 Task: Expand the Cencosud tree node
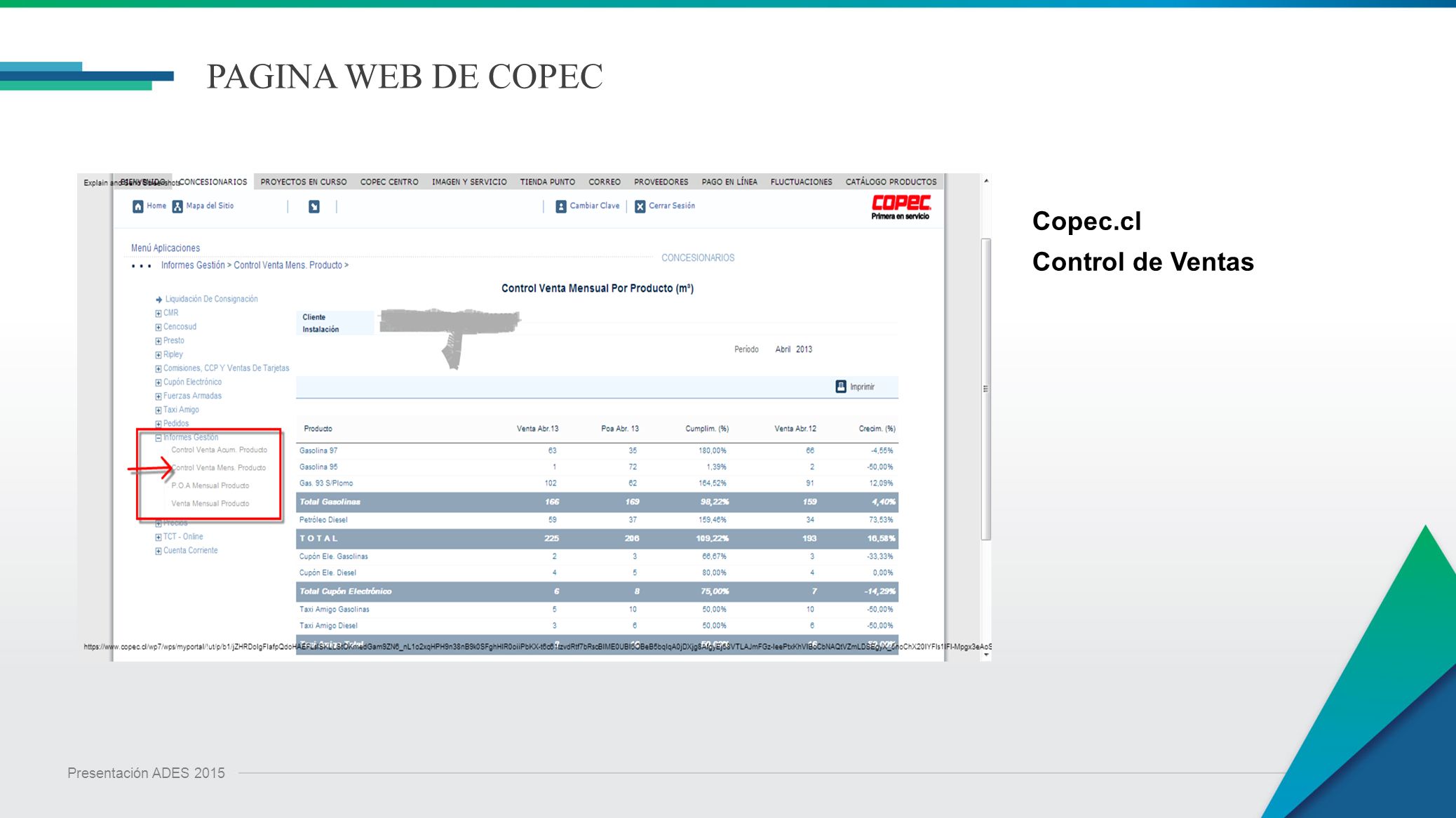(x=159, y=328)
